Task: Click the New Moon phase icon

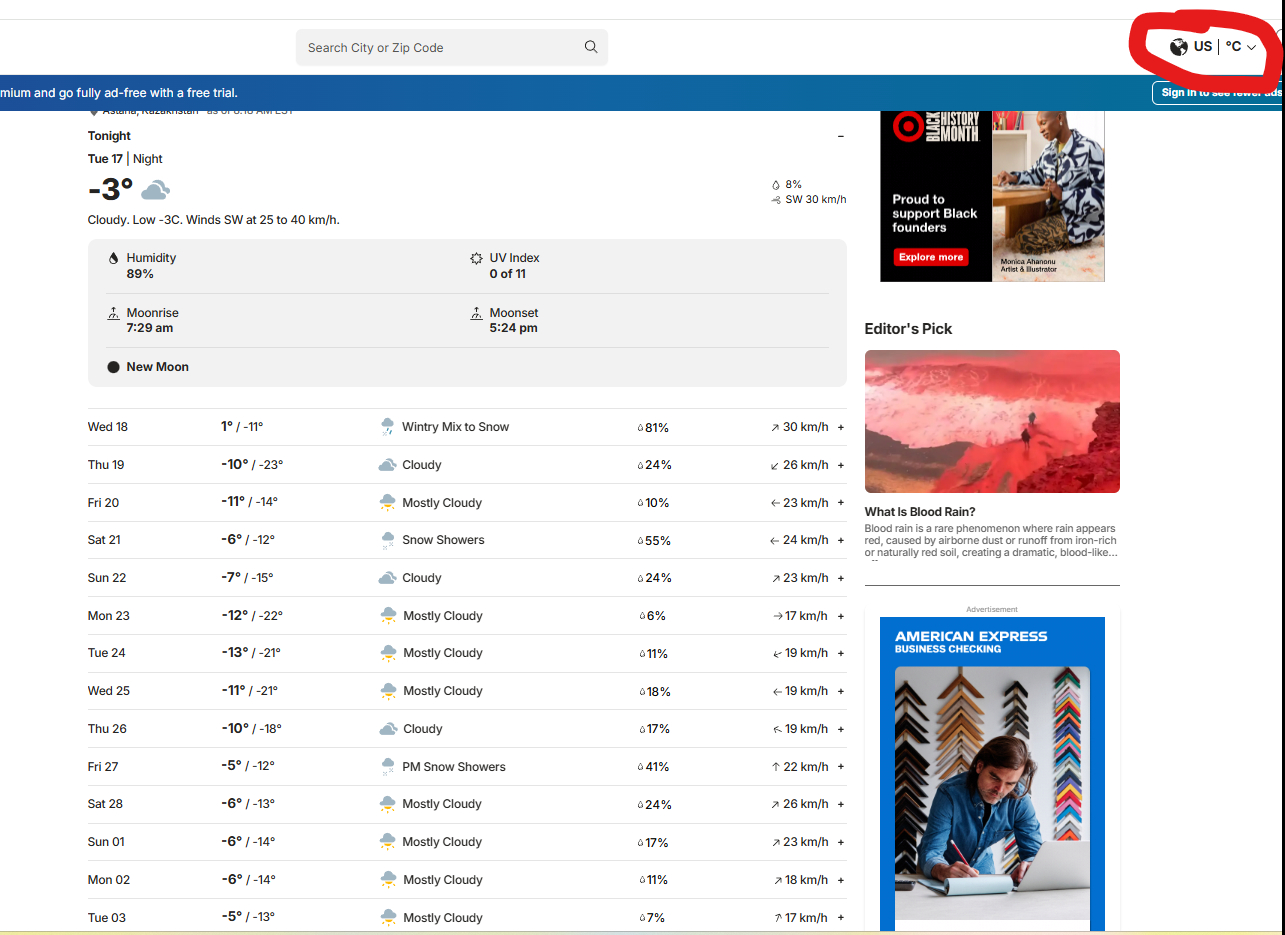Action: click(x=113, y=367)
